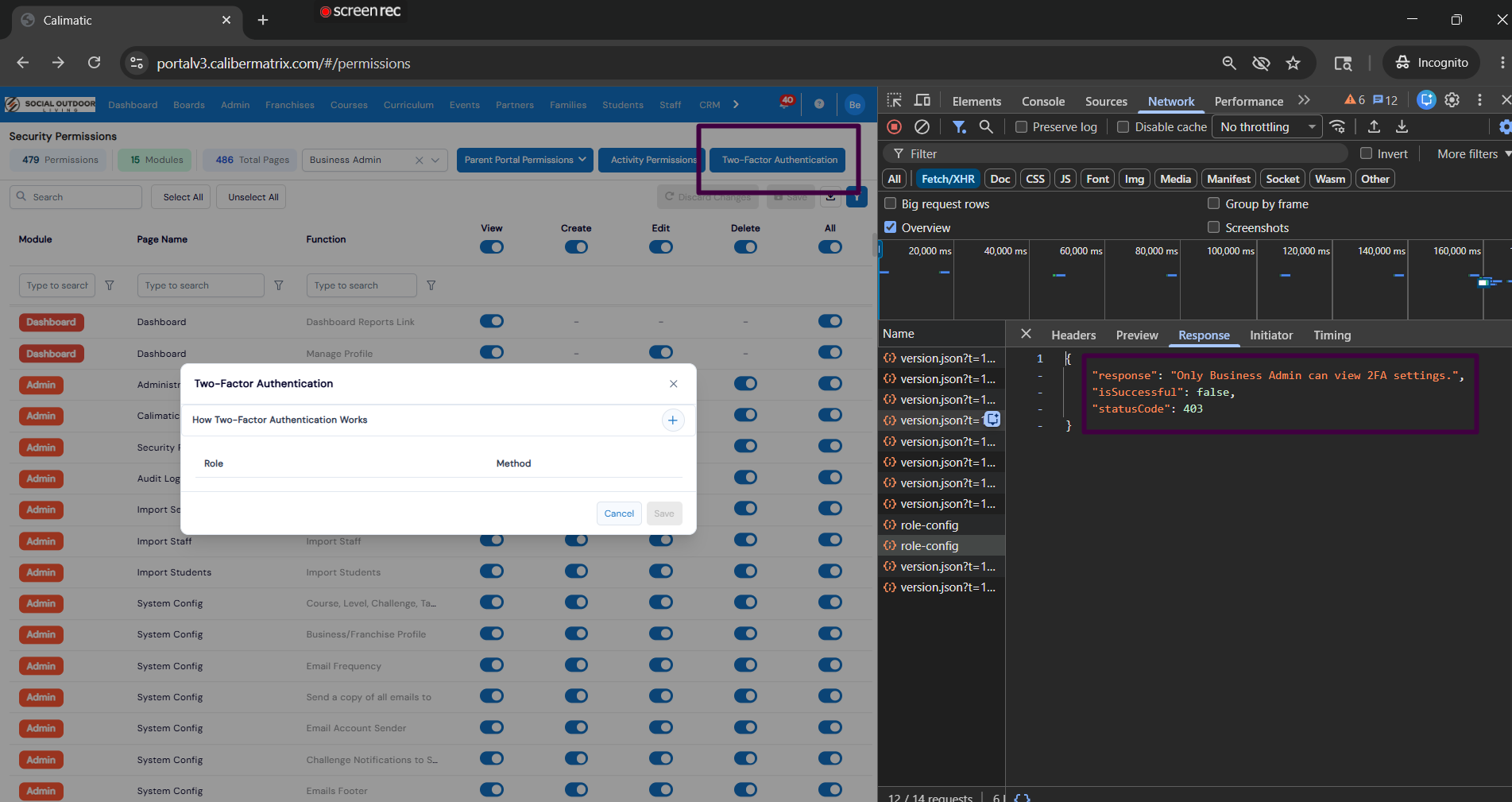Image resolution: width=1512 pixels, height=802 pixels.
Task: Click the help question mark icon
Action: click(x=819, y=104)
